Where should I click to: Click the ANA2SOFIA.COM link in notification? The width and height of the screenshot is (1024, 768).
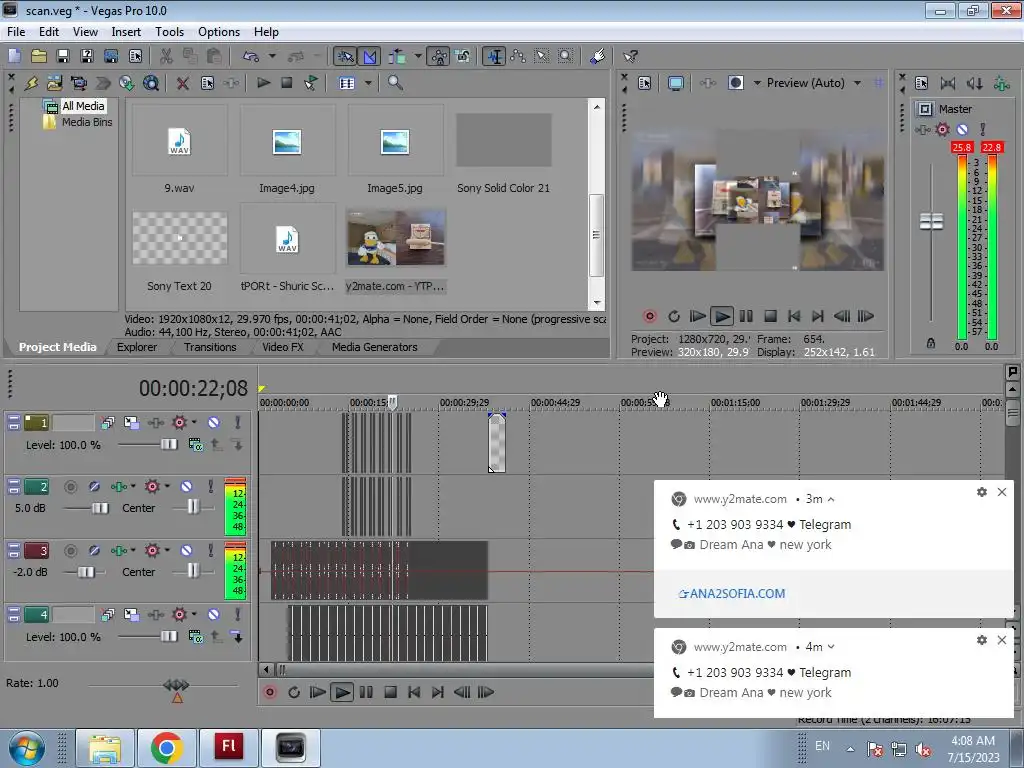(732, 593)
